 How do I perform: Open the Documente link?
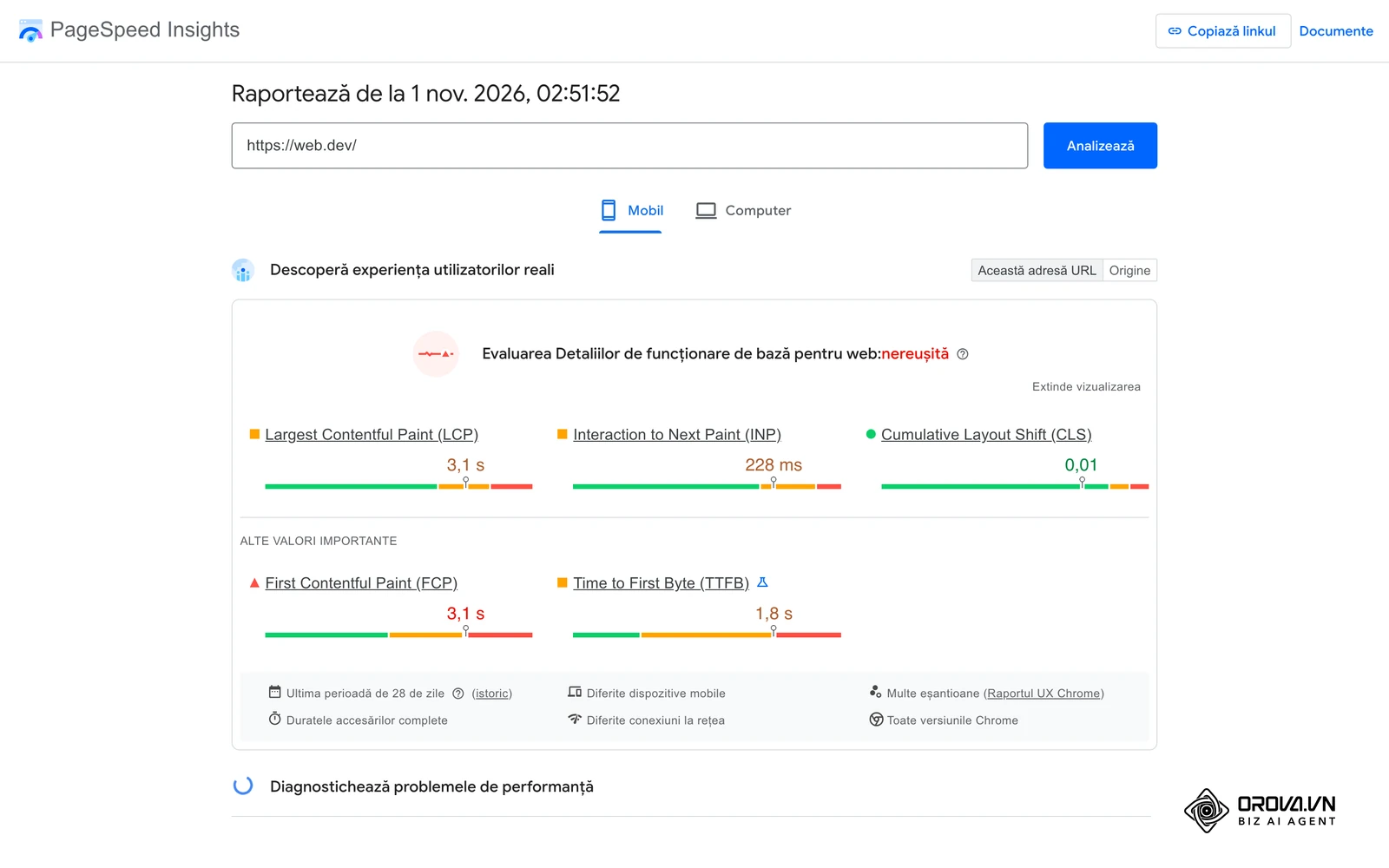[x=1336, y=31]
